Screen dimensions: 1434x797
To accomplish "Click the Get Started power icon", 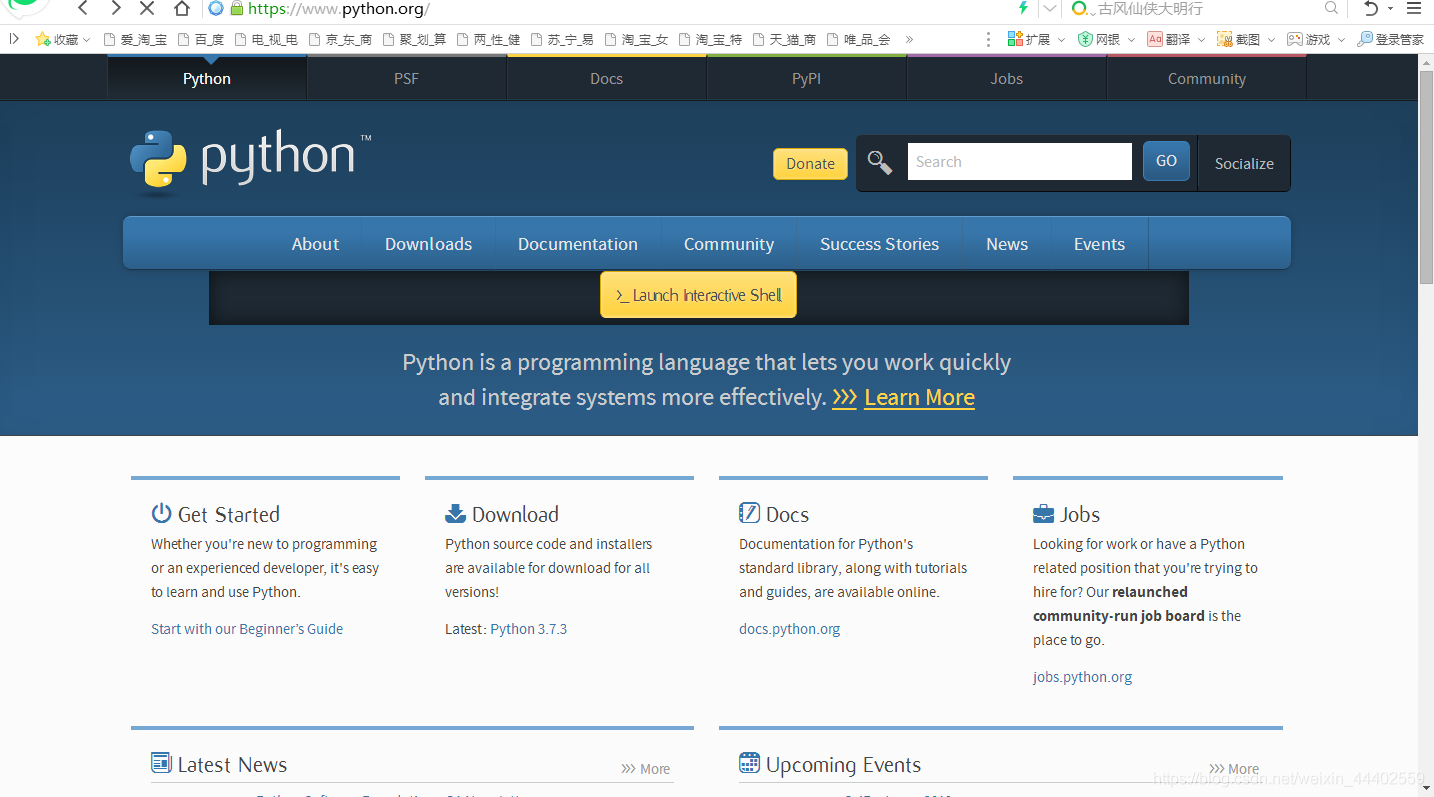I will [161, 514].
